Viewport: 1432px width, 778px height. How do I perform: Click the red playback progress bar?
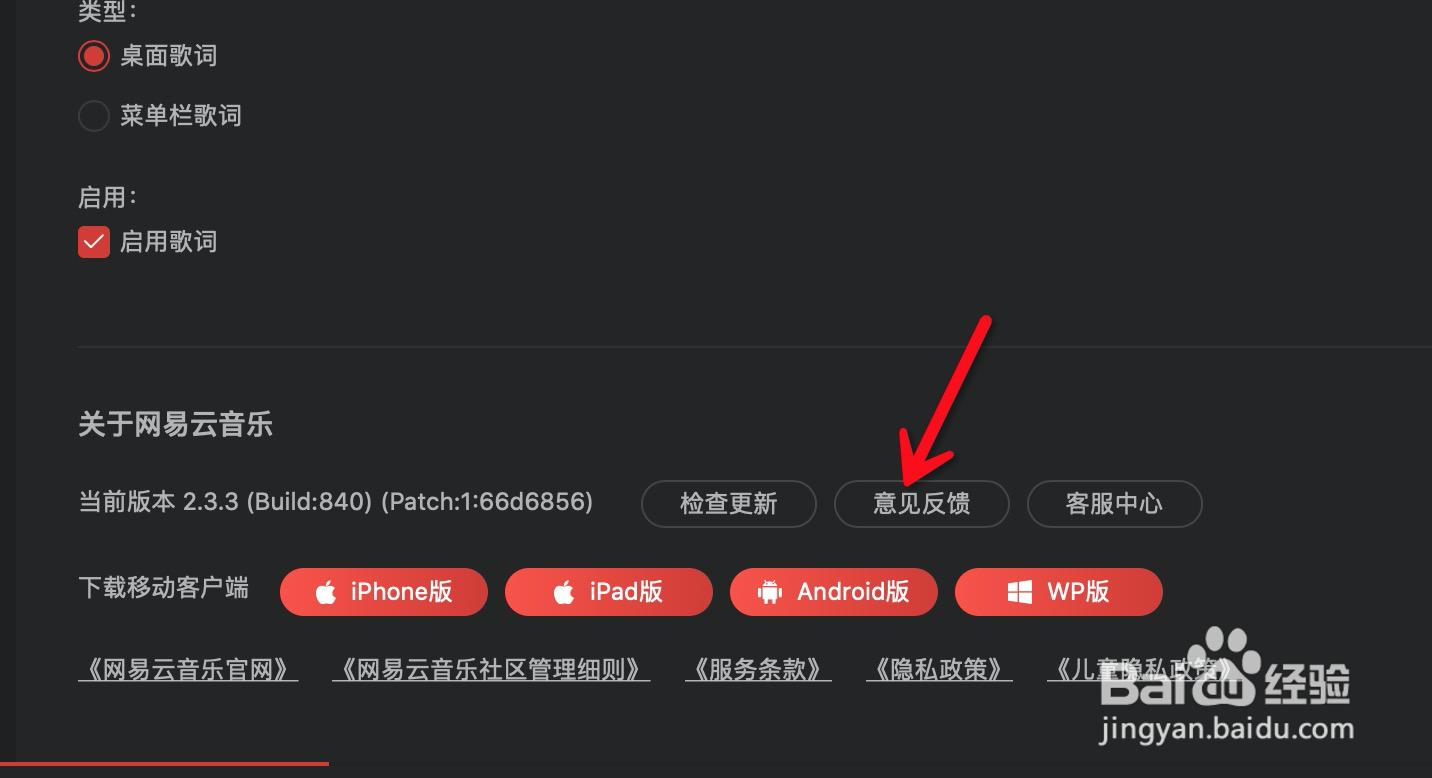coord(164,764)
